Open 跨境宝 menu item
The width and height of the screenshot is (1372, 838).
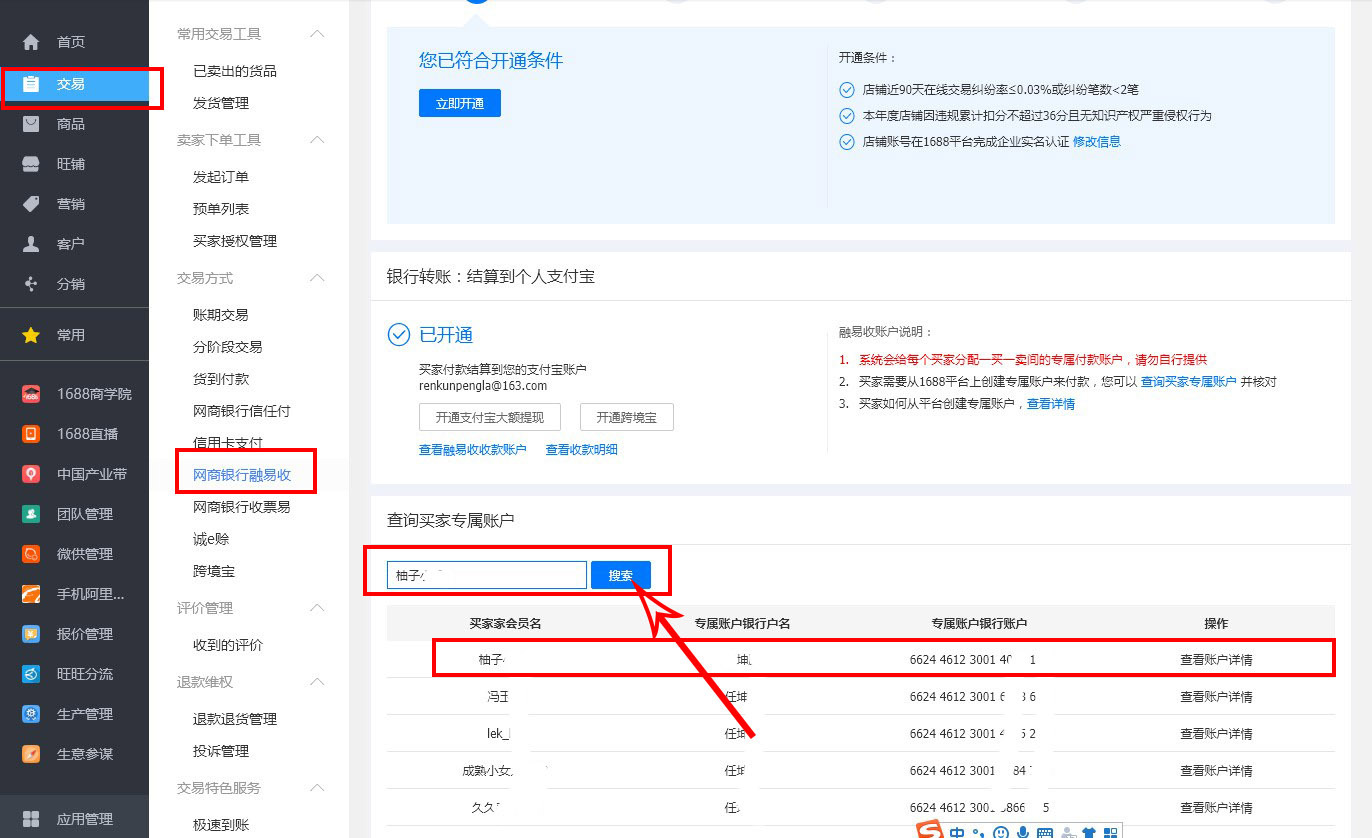click(x=214, y=571)
